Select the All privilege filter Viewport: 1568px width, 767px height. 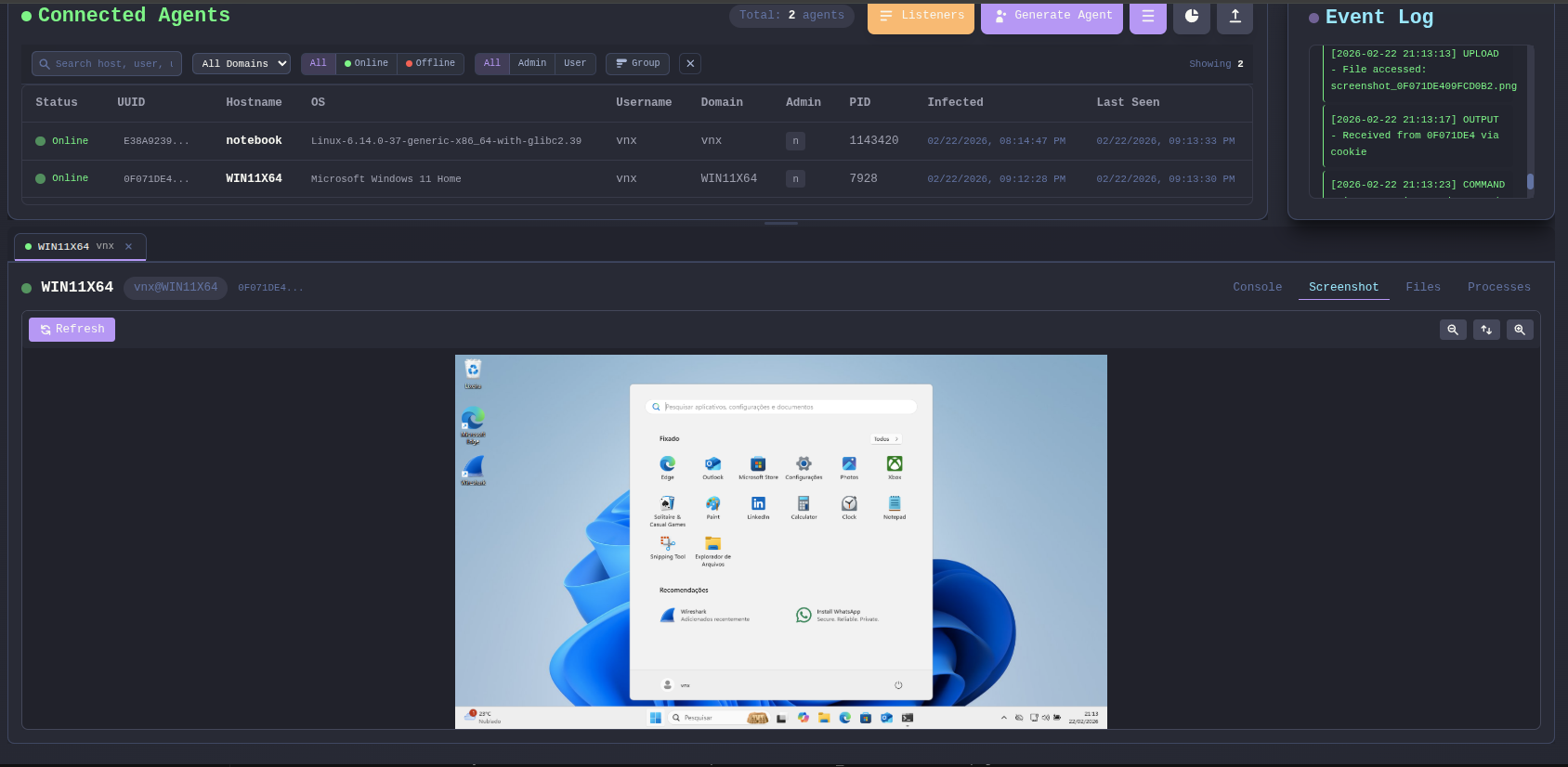click(492, 63)
